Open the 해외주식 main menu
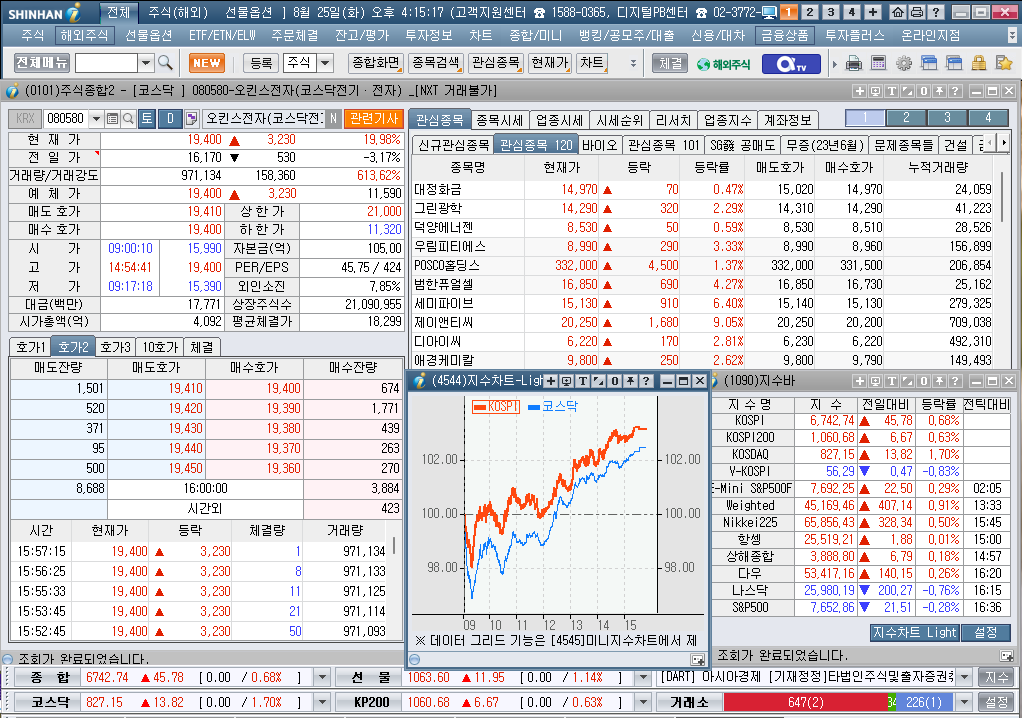The width and height of the screenshot is (1022, 718). tap(84, 35)
